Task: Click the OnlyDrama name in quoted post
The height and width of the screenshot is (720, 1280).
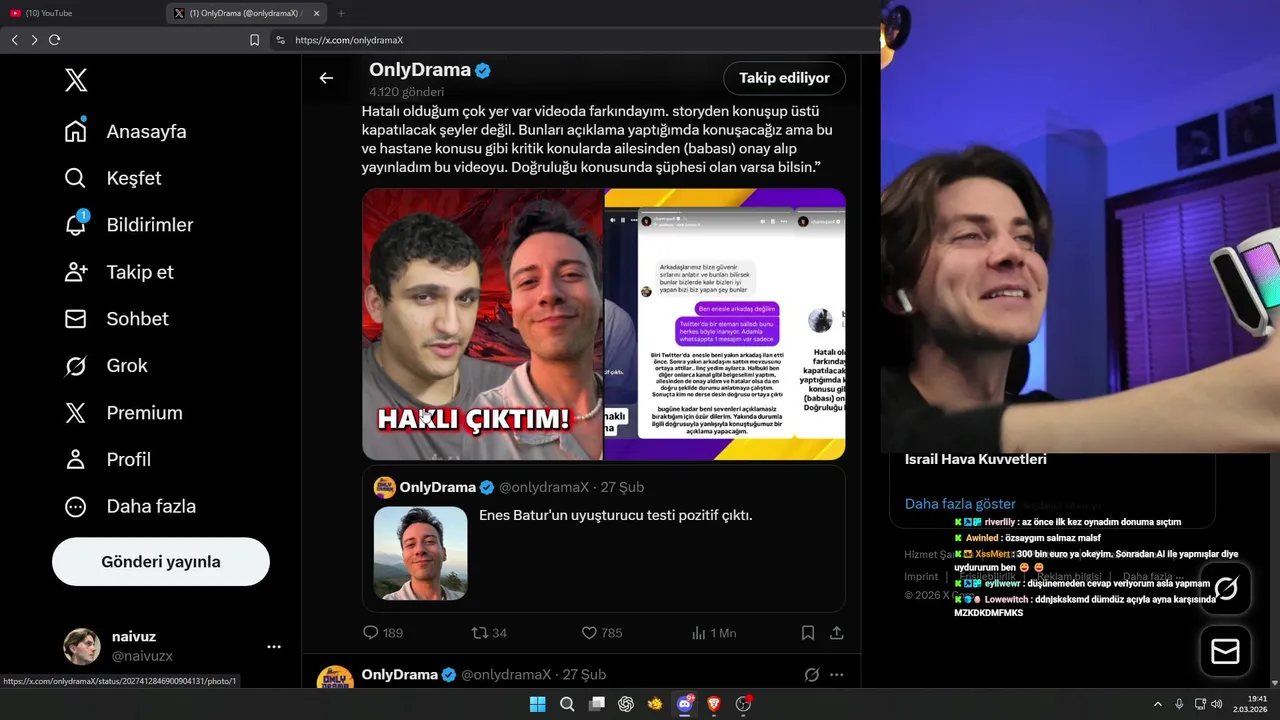Action: (x=438, y=487)
